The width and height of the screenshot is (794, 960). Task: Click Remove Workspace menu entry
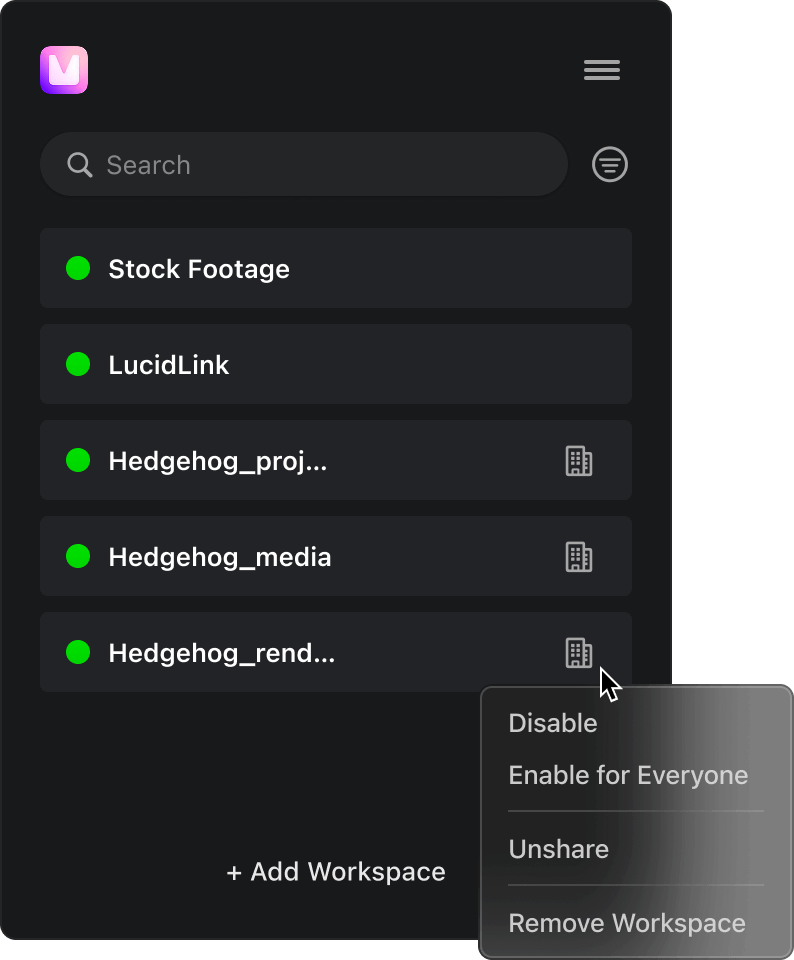click(x=627, y=923)
